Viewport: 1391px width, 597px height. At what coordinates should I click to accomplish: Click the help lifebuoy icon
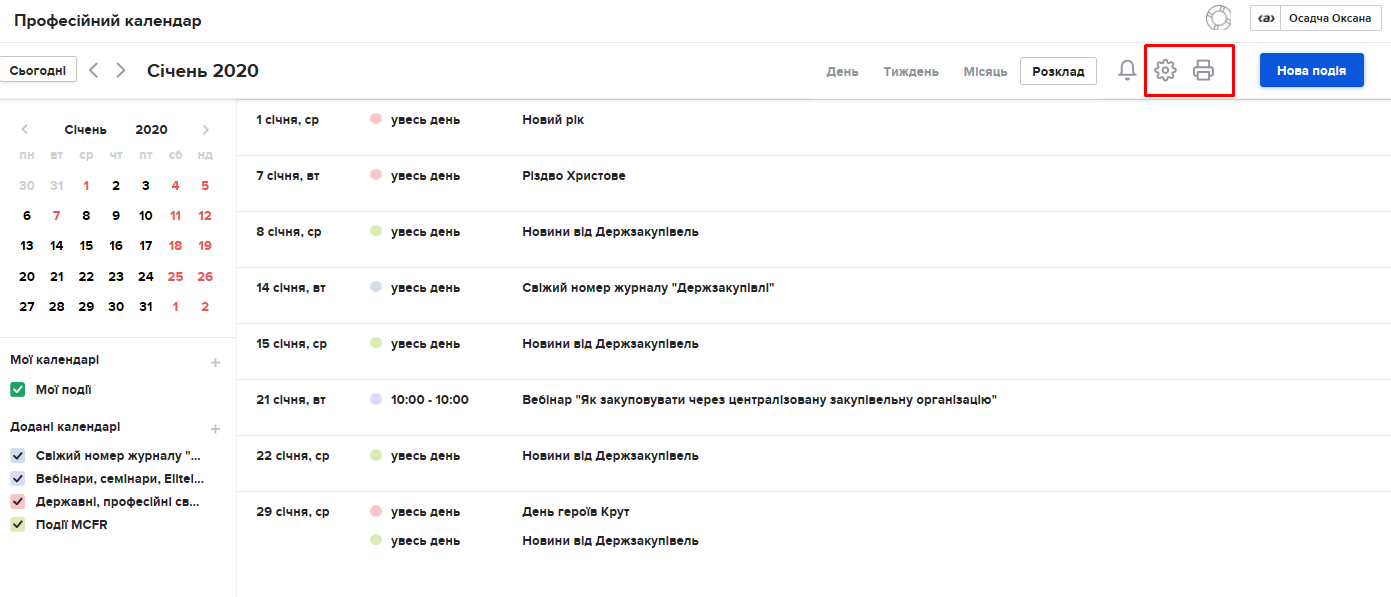pyautogui.click(x=1218, y=18)
